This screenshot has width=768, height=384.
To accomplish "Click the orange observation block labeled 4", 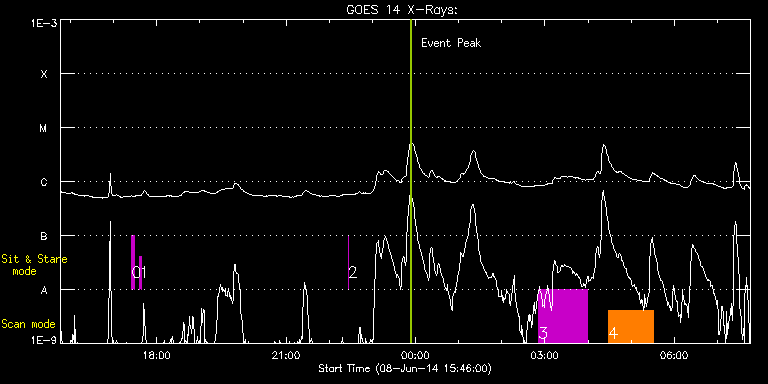I will point(631,326).
